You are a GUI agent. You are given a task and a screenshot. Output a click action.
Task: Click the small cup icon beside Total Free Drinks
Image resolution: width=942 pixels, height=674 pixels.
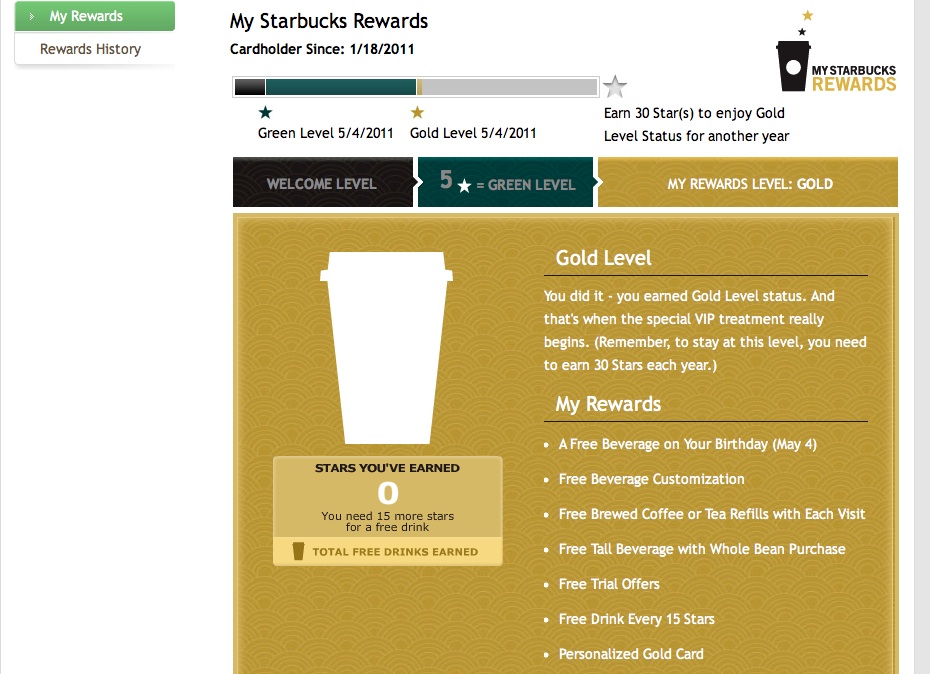tap(297, 551)
